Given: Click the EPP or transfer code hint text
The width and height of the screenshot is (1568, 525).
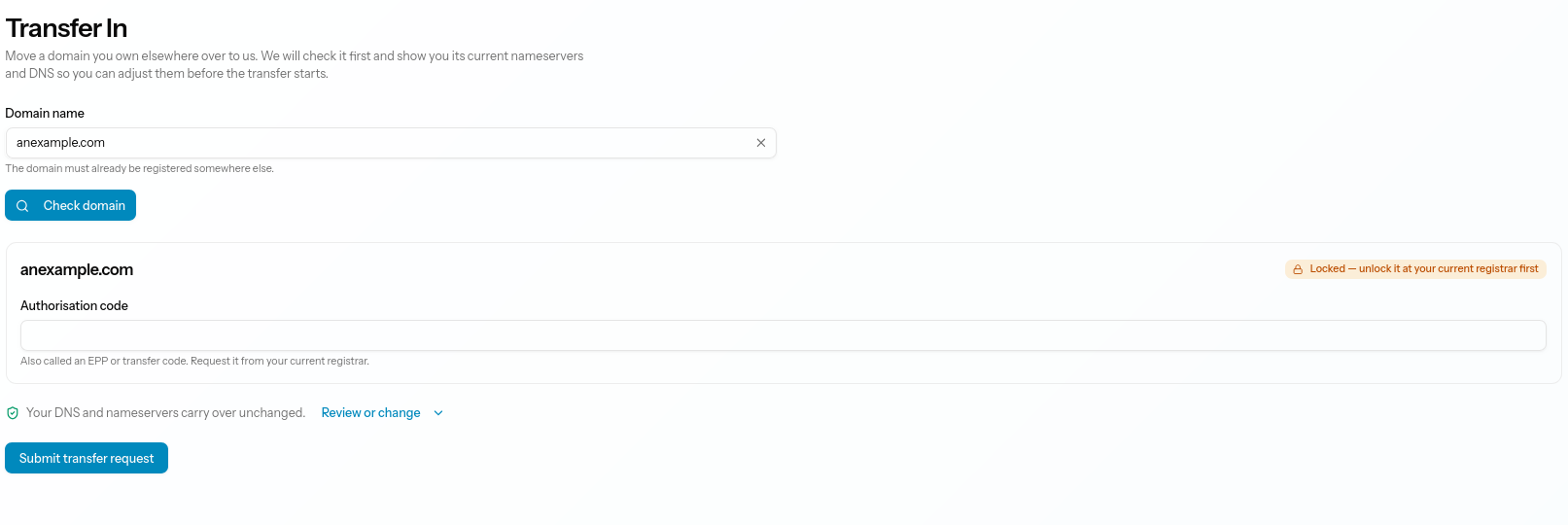Looking at the screenshot, I should pos(194,362).
